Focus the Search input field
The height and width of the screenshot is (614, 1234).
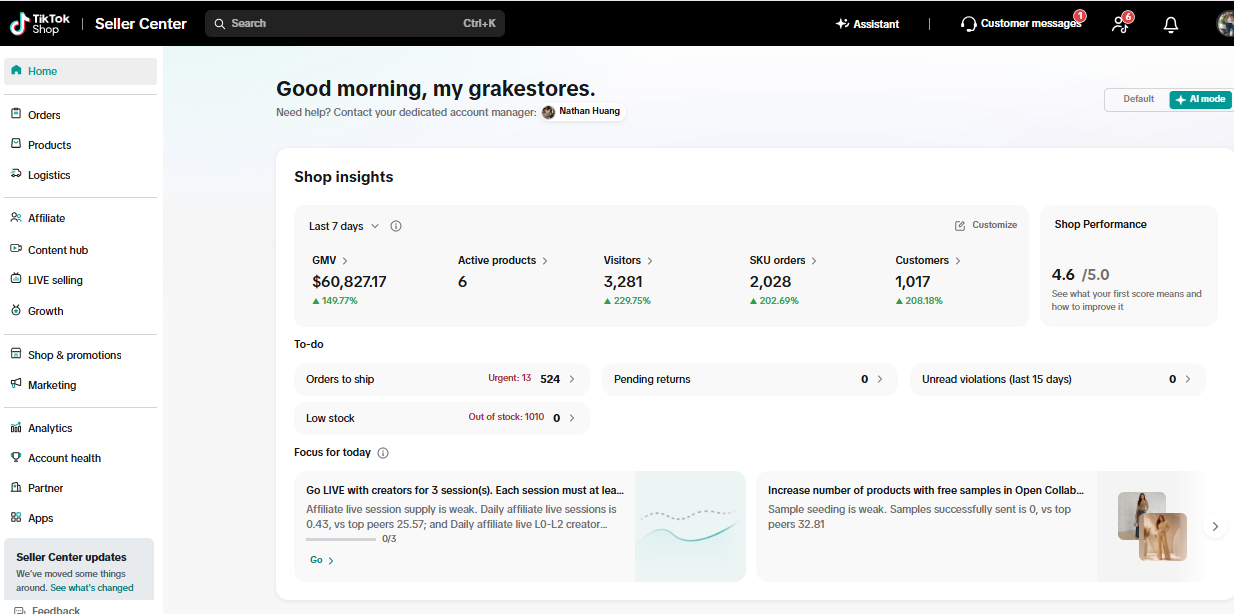coord(355,24)
